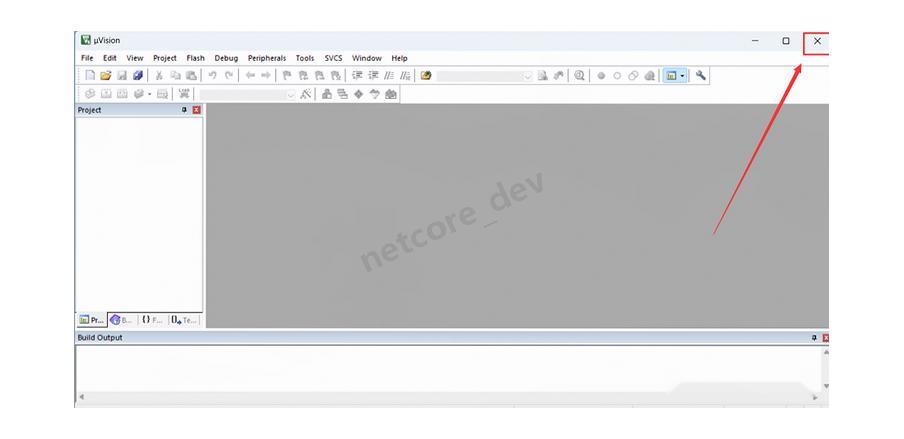The image size is (904, 439).
Task: Click the Manage Run-Time Environment green diamond icon
Action: point(359,94)
